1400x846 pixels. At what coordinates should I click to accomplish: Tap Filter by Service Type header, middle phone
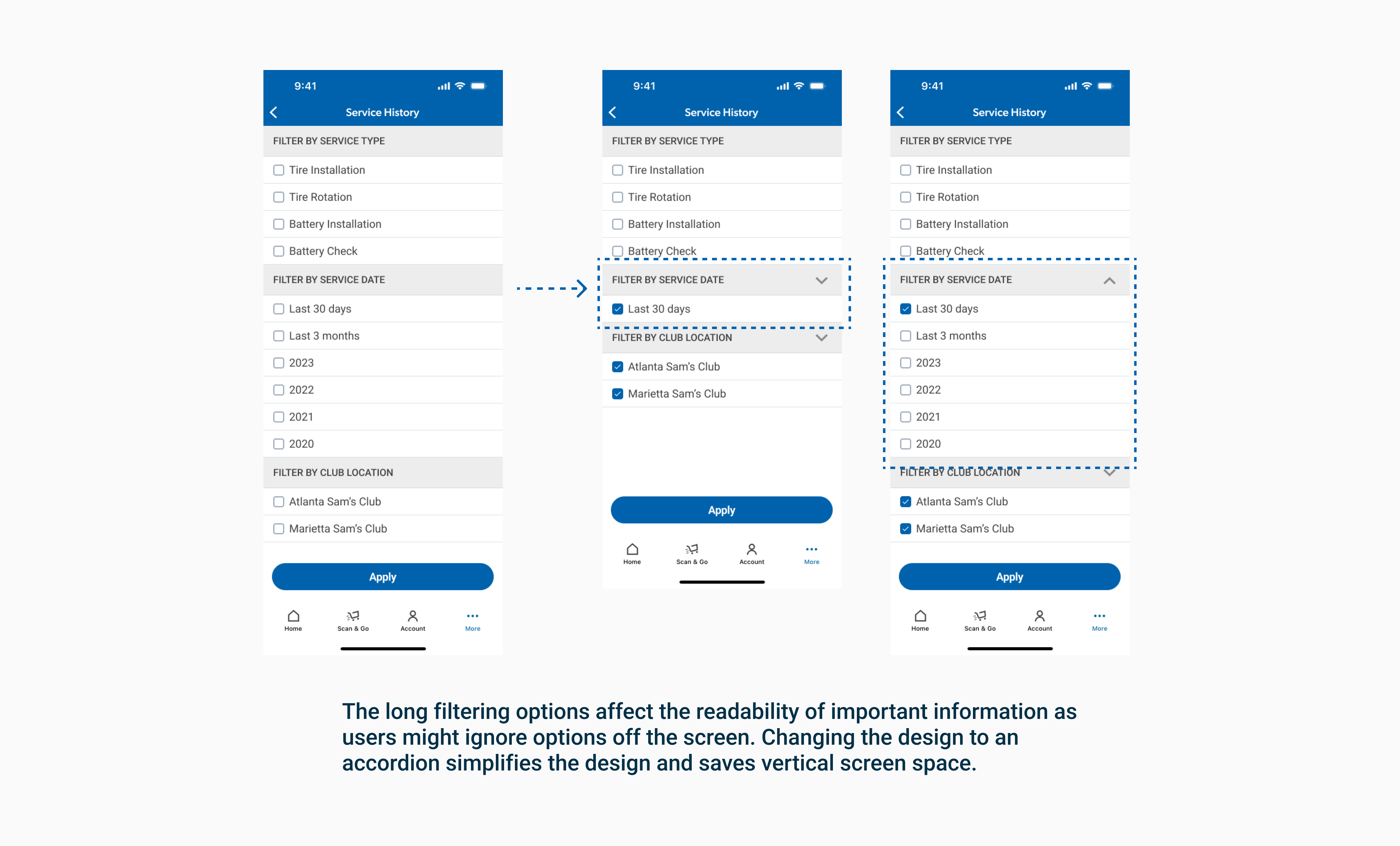click(721, 141)
